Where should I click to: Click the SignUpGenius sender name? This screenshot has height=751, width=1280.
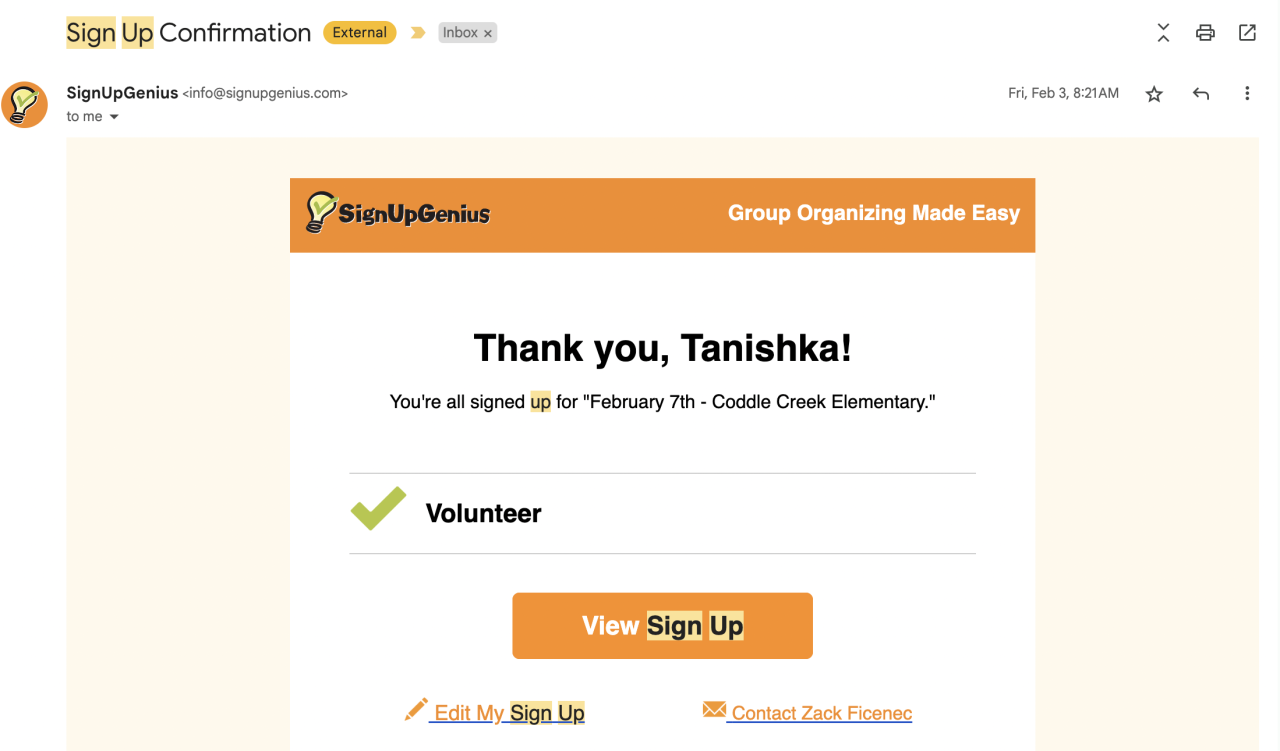click(x=122, y=93)
